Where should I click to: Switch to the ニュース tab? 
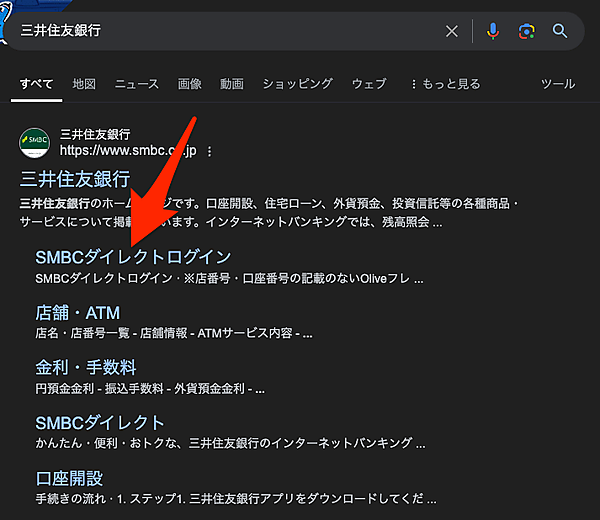tap(137, 84)
